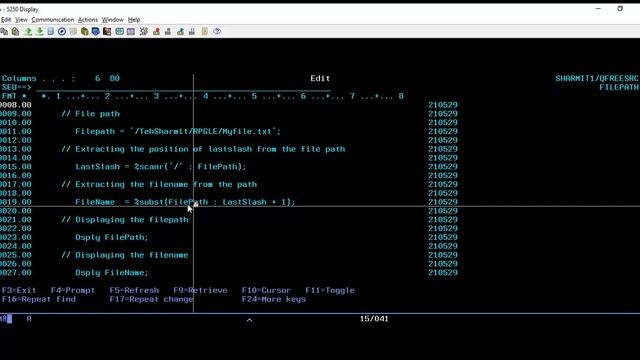Click the 'Edit' mode title text
This screenshot has height=360, width=640.
[320, 78]
